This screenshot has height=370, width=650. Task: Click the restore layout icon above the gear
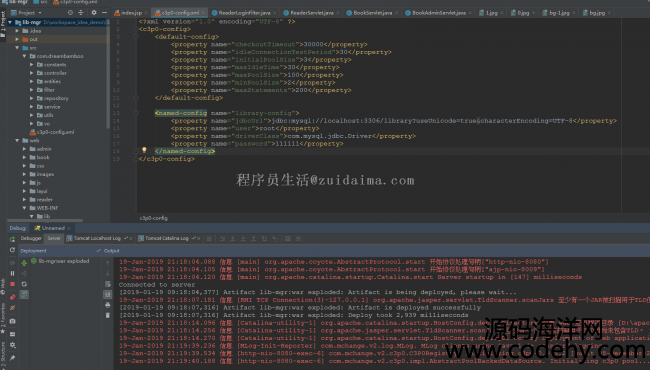point(12,334)
